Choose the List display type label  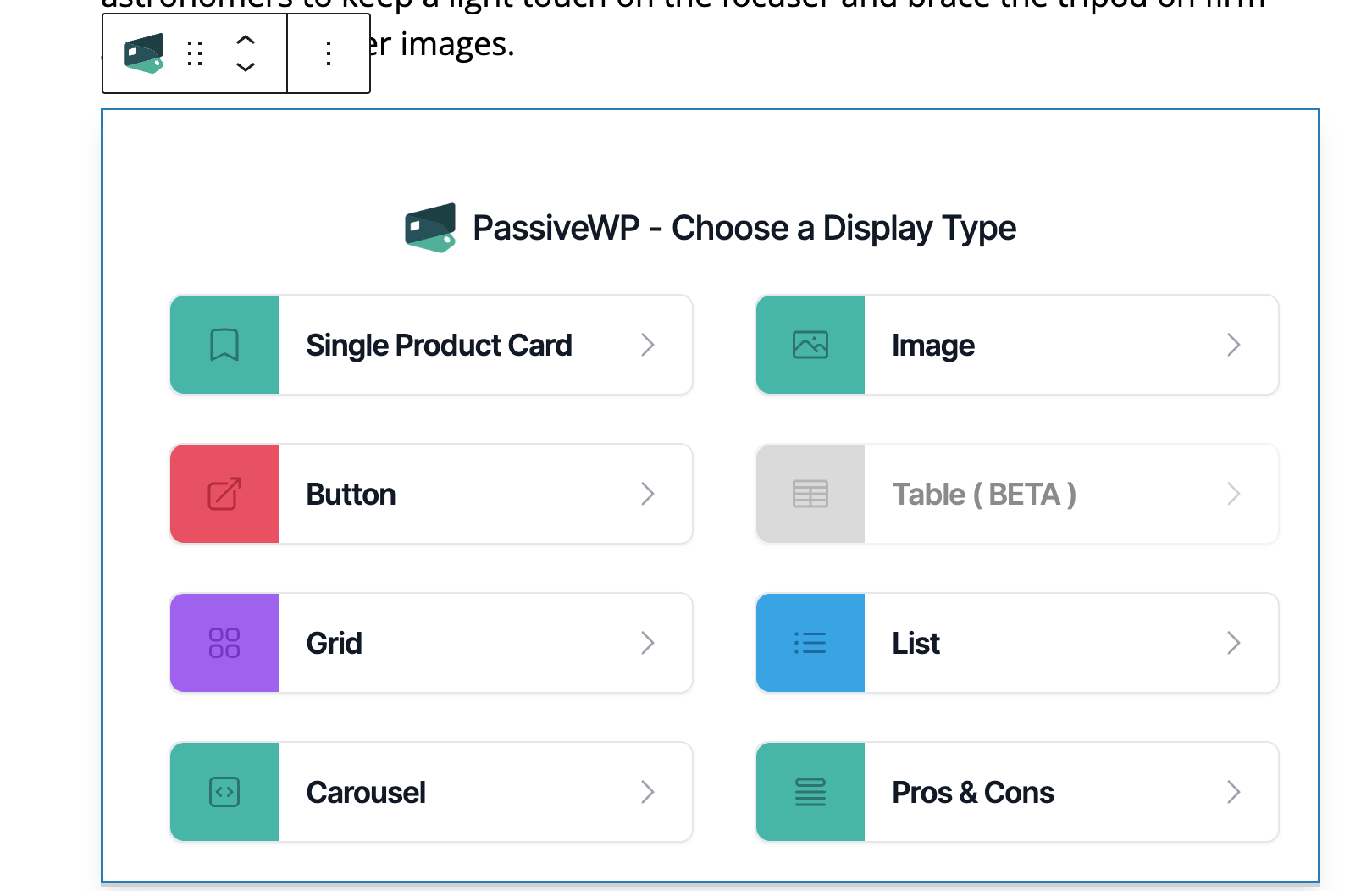point(916,644)
